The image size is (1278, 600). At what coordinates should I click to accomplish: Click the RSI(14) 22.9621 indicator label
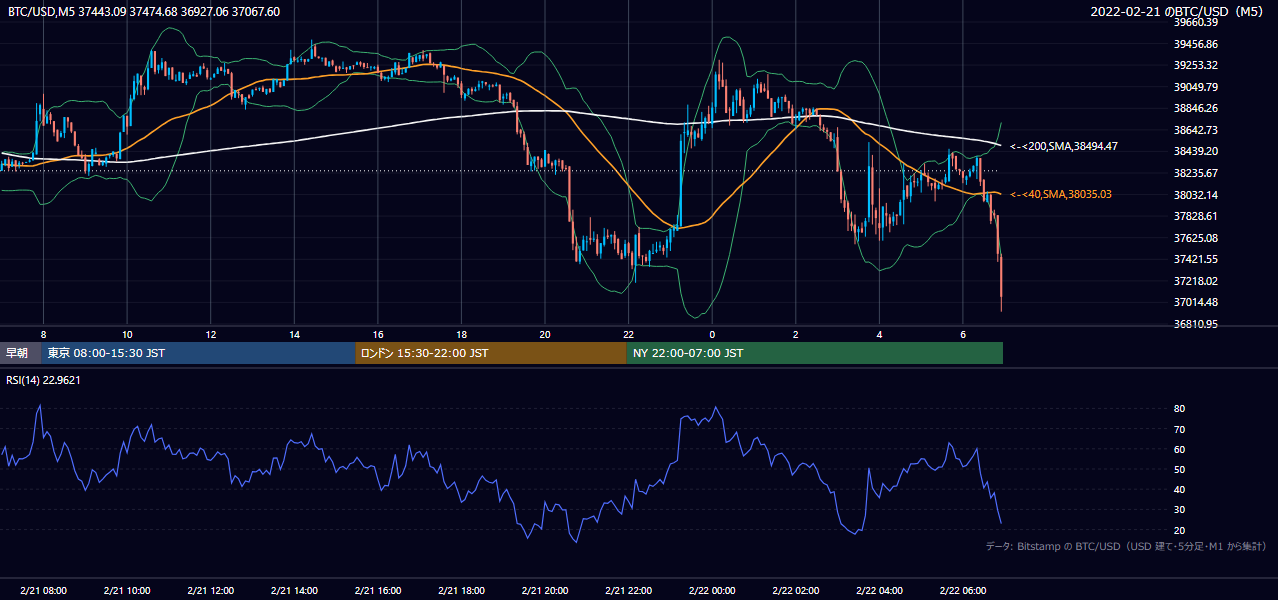click(43, 380)
